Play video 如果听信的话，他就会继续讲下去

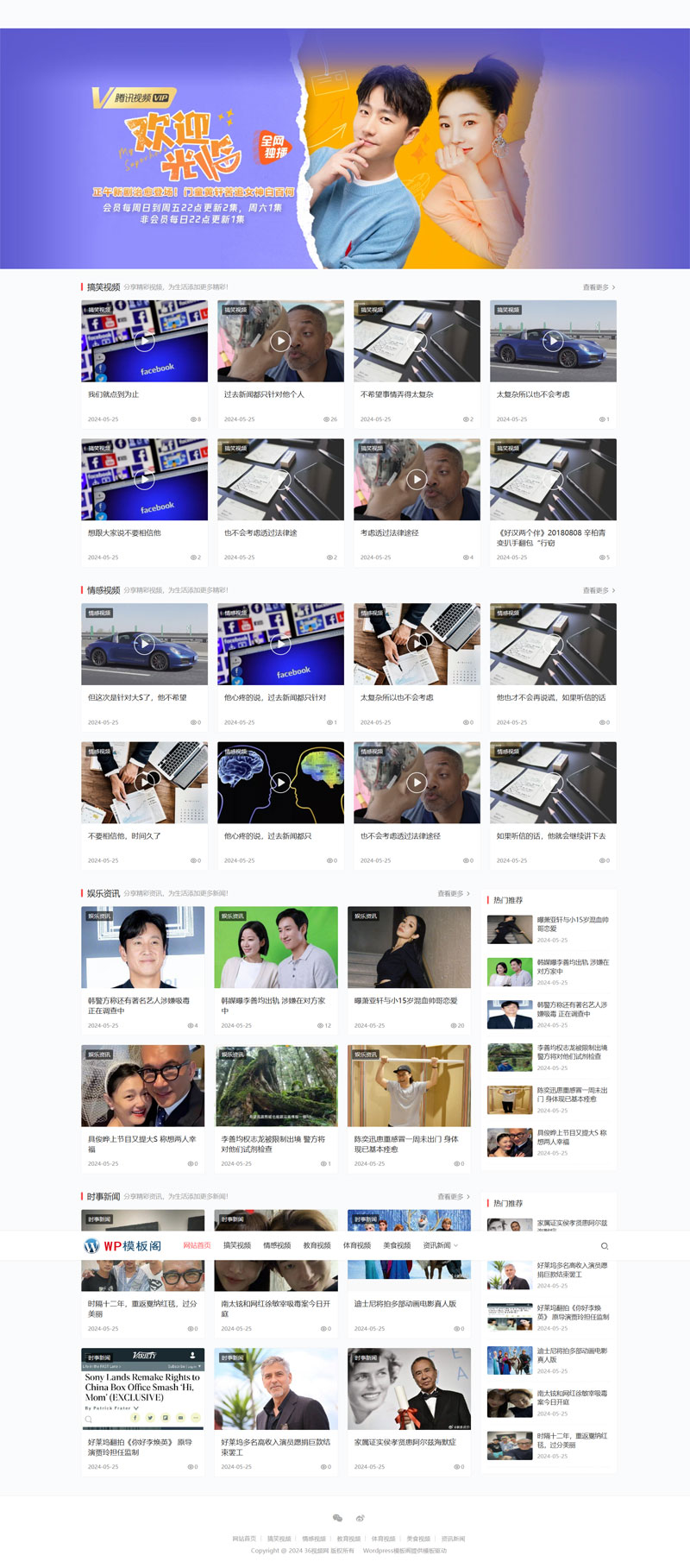click(x=553, y=783)
